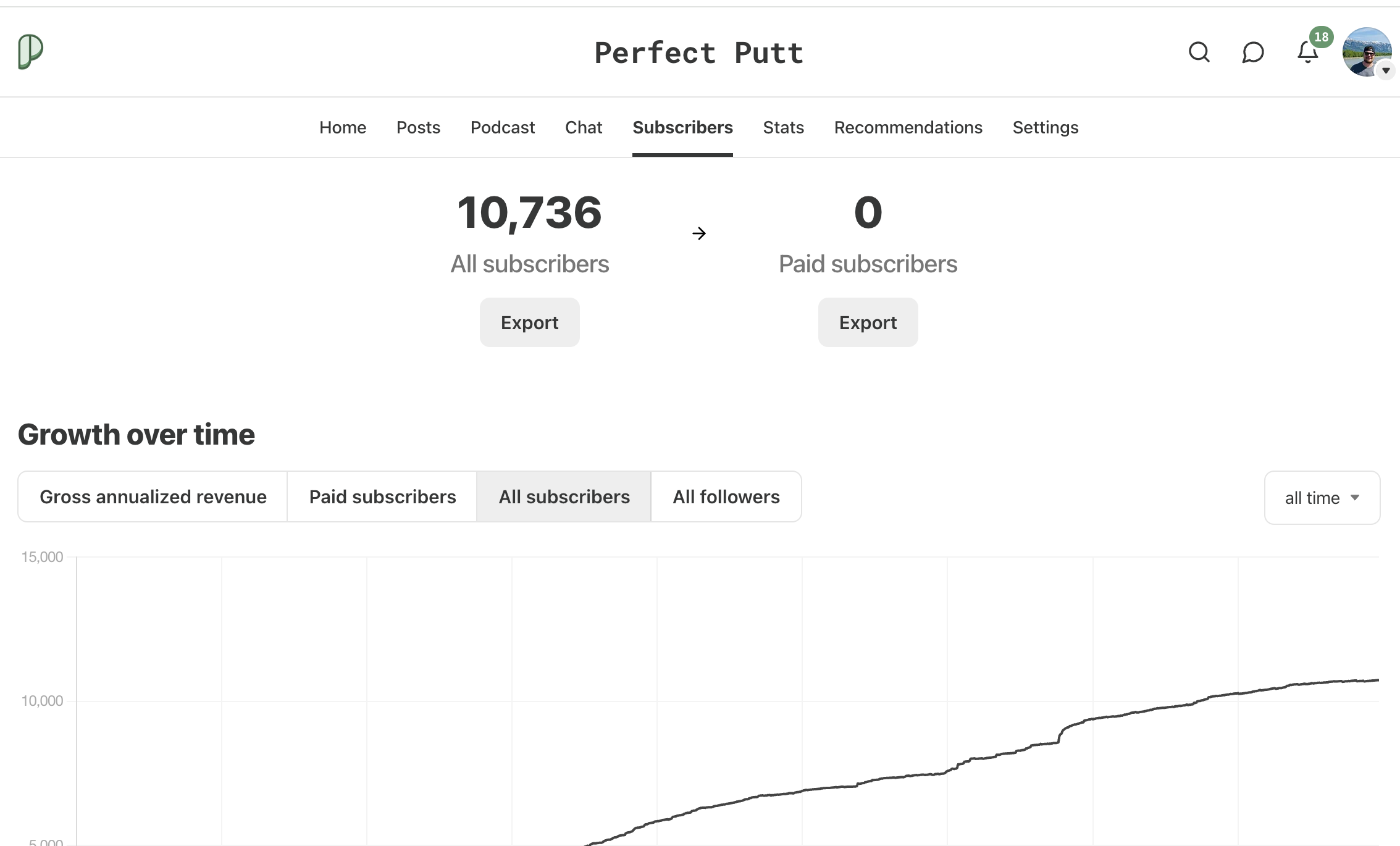The width and height of the screenshot is (1400, 846).
Task: Open the 'all time' range dropdown
Action: point(1322,498)
